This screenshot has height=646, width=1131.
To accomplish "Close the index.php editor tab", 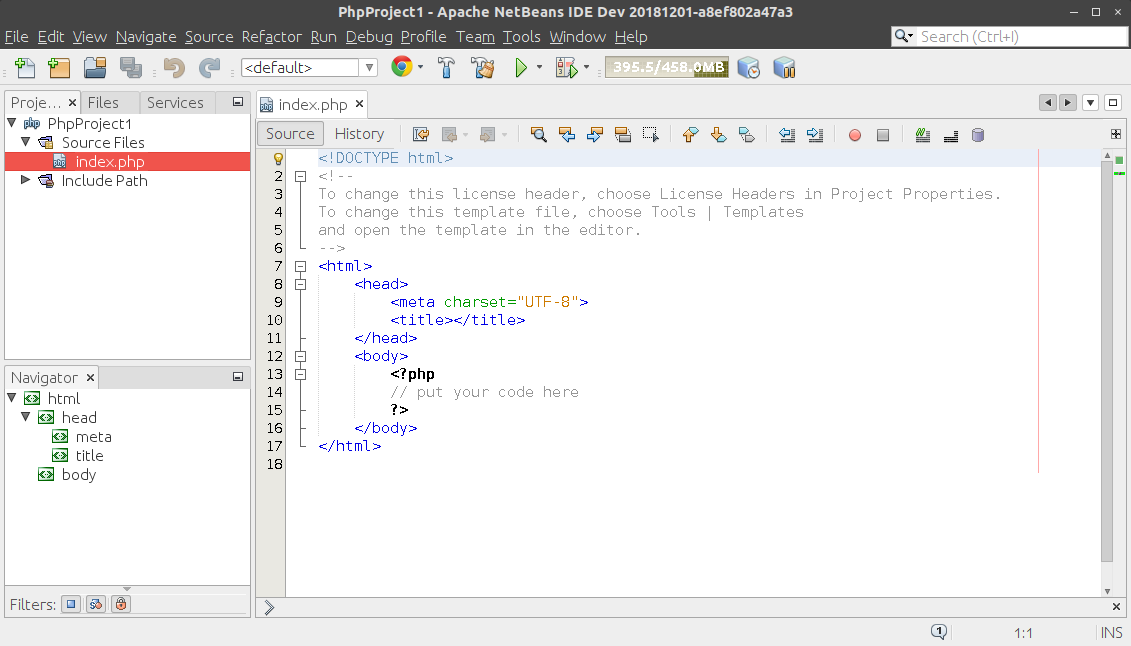I will pyautogui.click(x=359, y=104).
